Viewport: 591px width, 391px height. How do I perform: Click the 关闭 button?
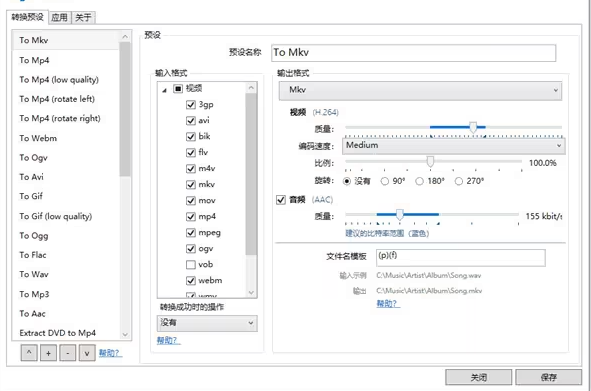[x=478, y=377]
